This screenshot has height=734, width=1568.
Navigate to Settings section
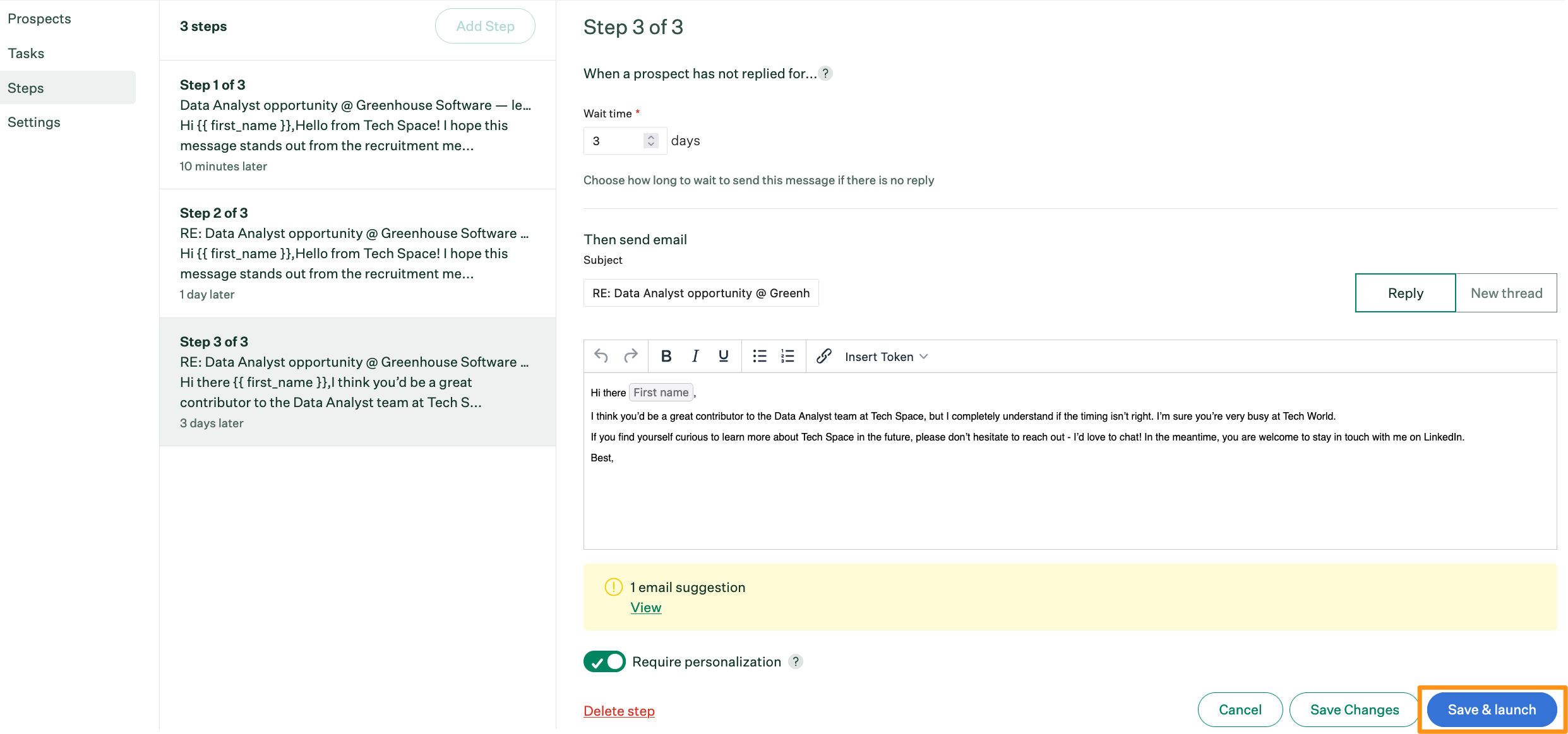35,122
